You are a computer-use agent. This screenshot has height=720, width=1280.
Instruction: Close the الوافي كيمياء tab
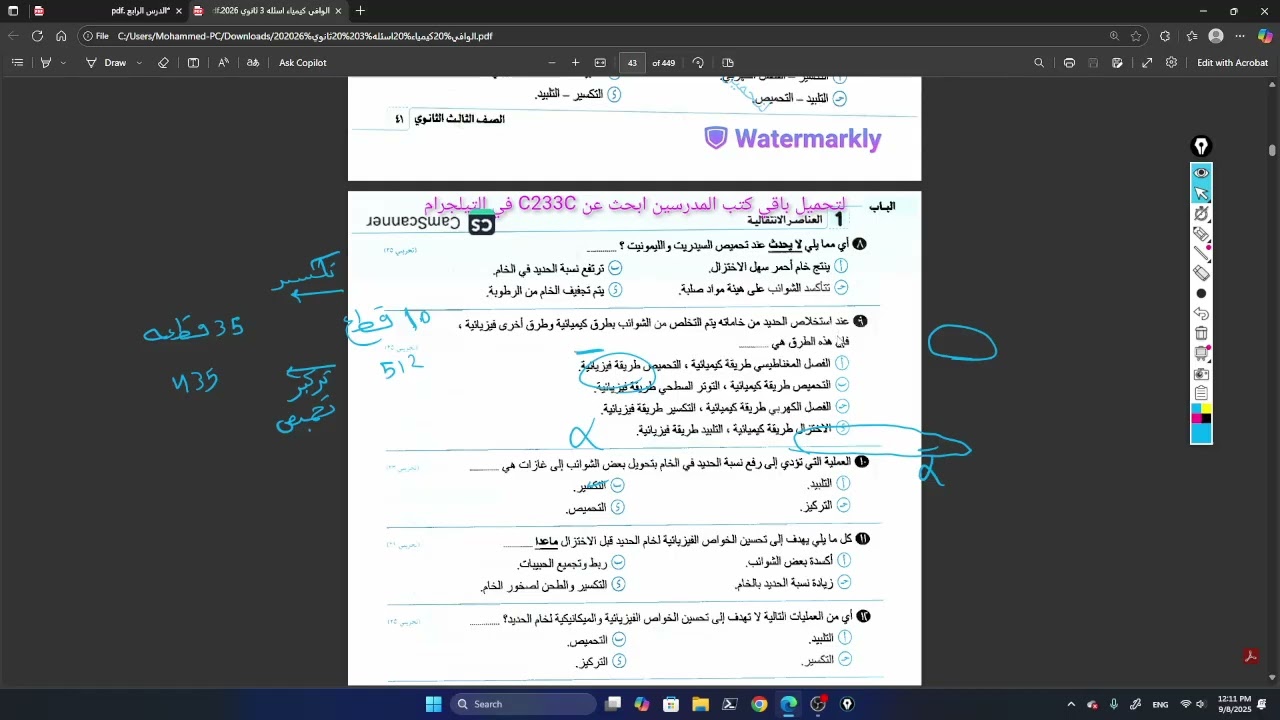point(338,11)
